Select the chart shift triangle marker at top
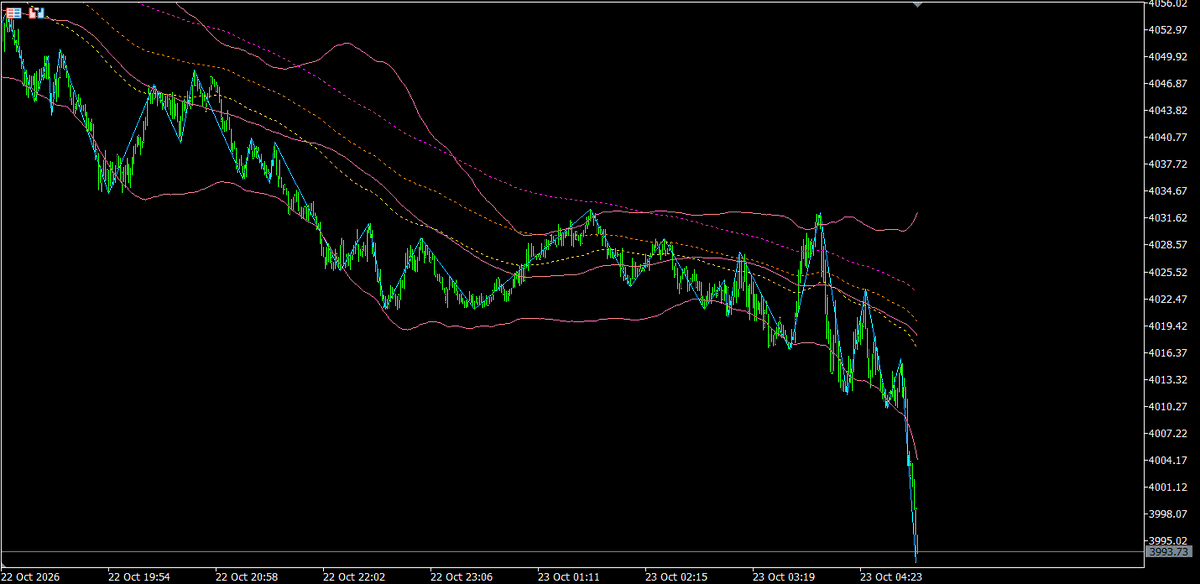 tap(917, 5)
